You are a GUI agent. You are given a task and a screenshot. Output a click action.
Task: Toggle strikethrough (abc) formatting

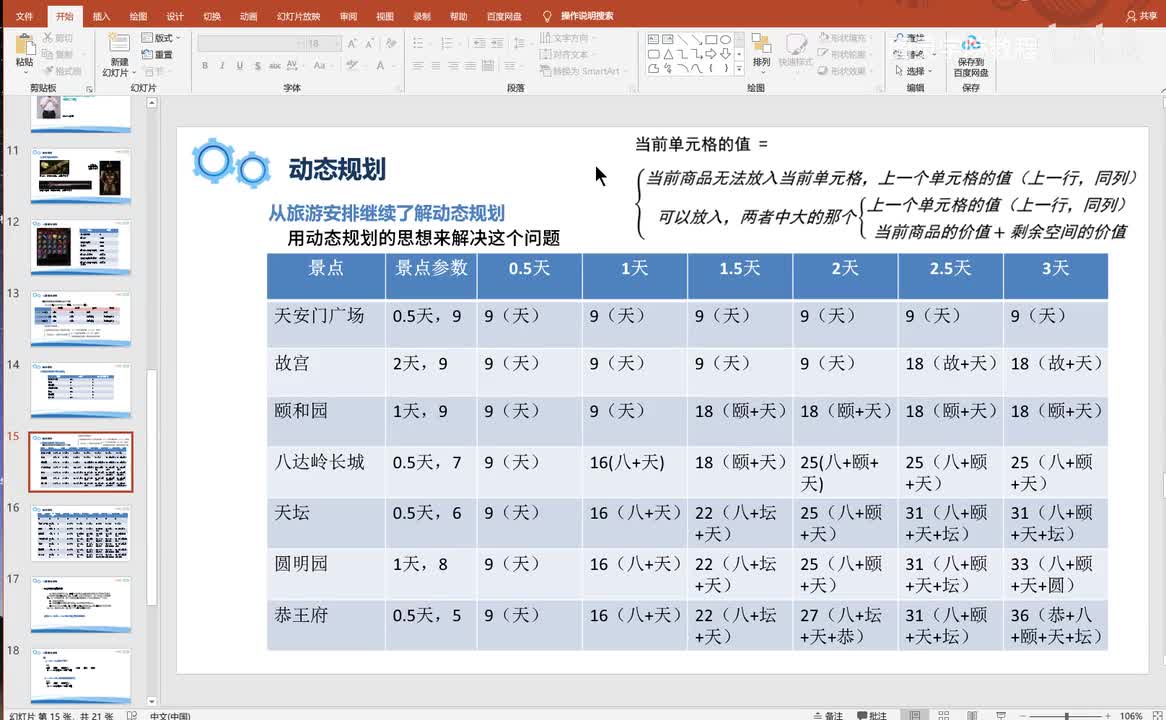coord(274,65)
